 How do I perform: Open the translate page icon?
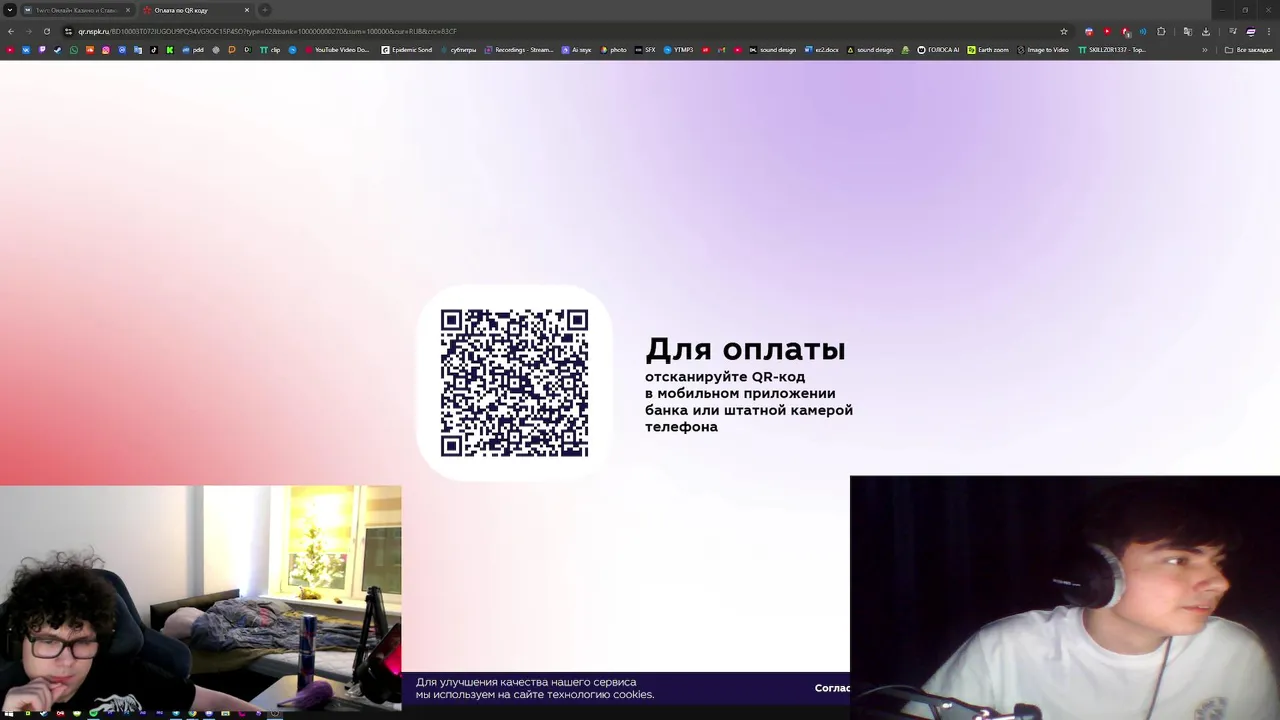pos(1188,31)
